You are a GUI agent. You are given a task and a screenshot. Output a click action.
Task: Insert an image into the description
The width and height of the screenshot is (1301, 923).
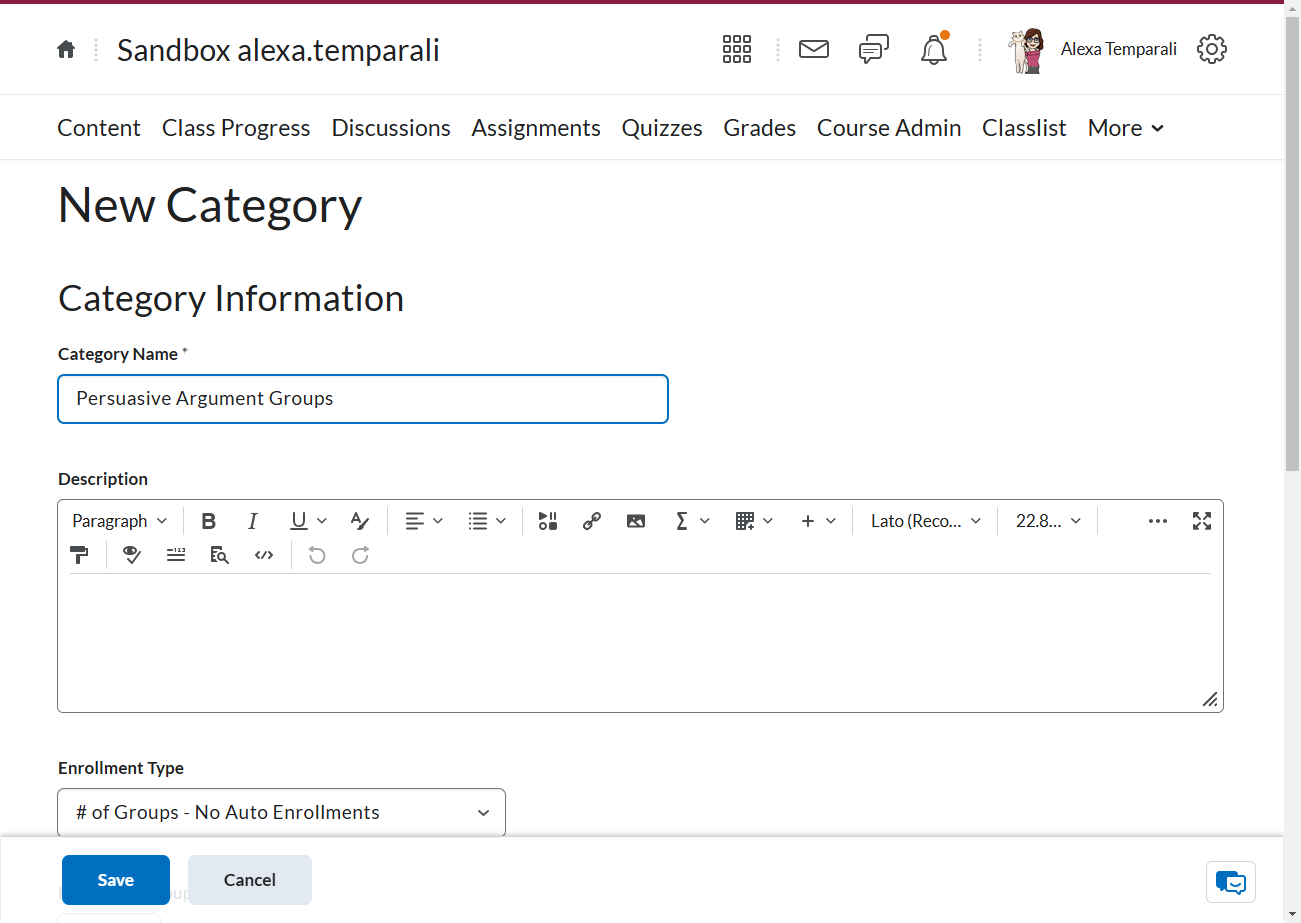[x=636, y=521]
